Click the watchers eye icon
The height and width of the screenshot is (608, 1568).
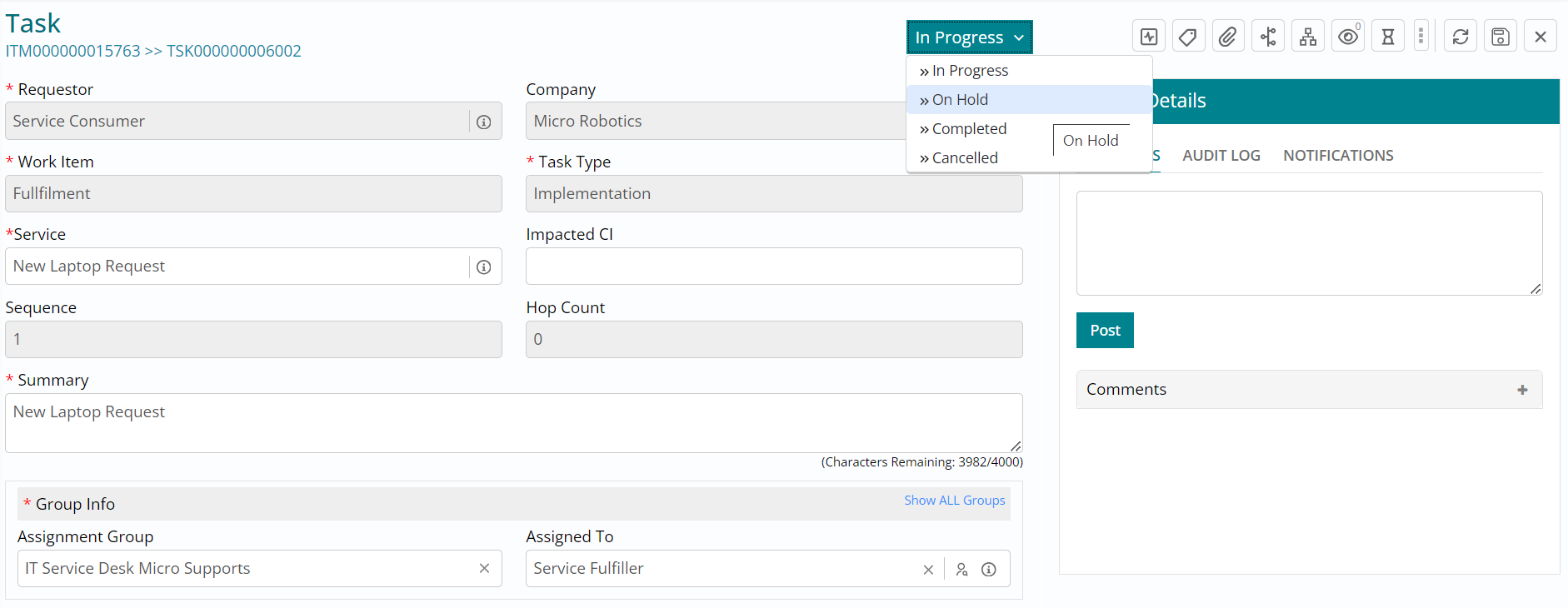point(1348,37)
